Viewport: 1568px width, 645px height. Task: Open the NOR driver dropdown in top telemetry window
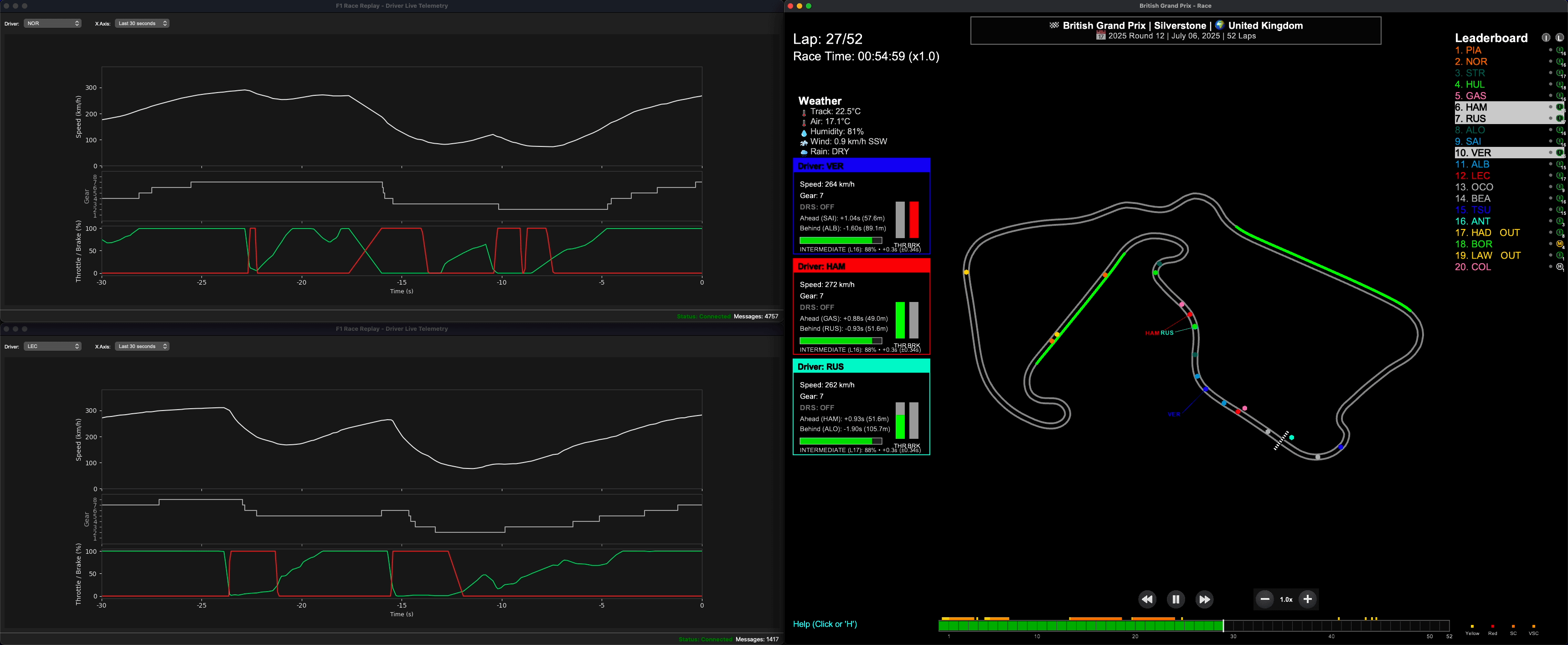tap(52, 23)
